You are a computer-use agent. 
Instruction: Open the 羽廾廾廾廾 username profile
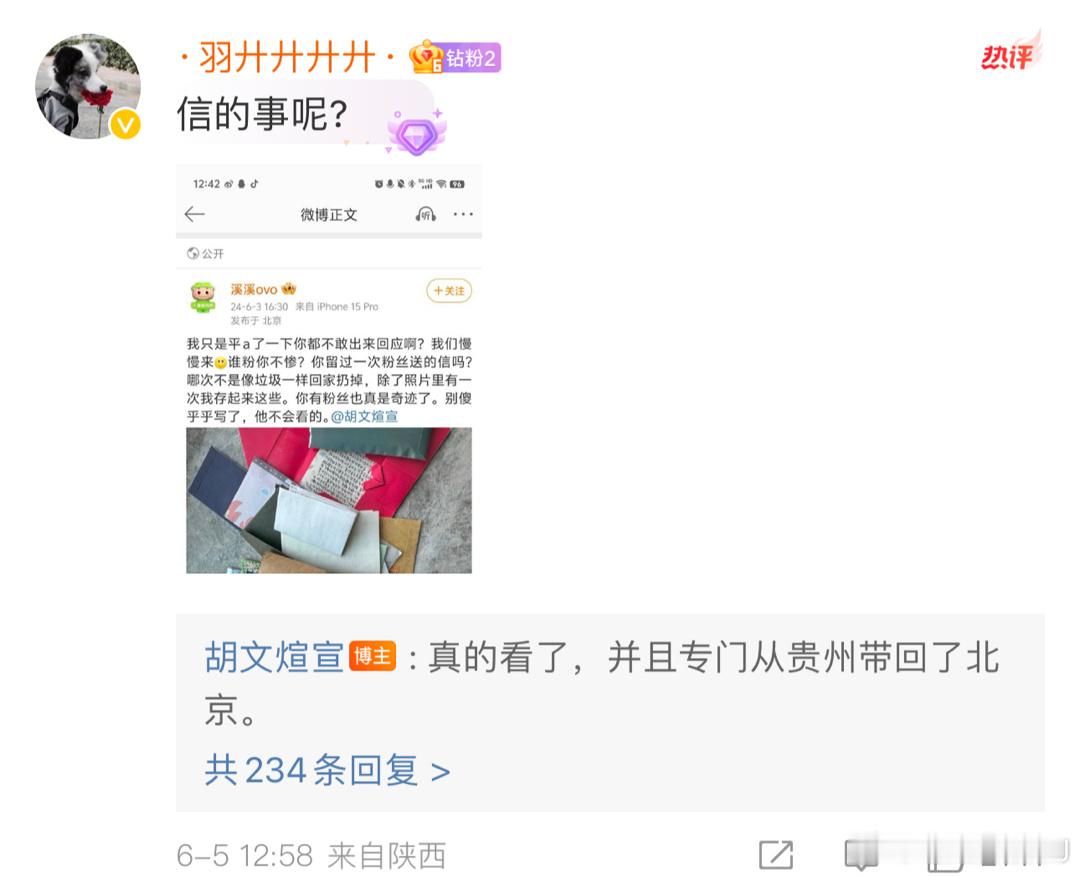pos(287,57)
